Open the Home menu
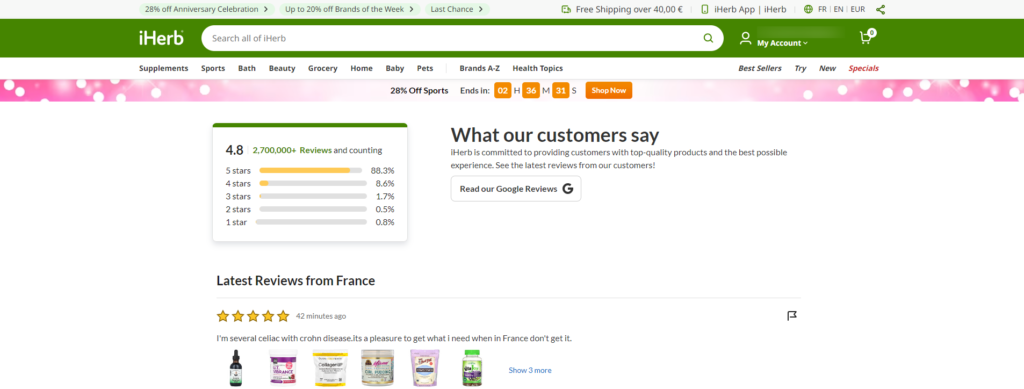The image size is (1024, 389). pyautogui.click(x=361, y=68)
